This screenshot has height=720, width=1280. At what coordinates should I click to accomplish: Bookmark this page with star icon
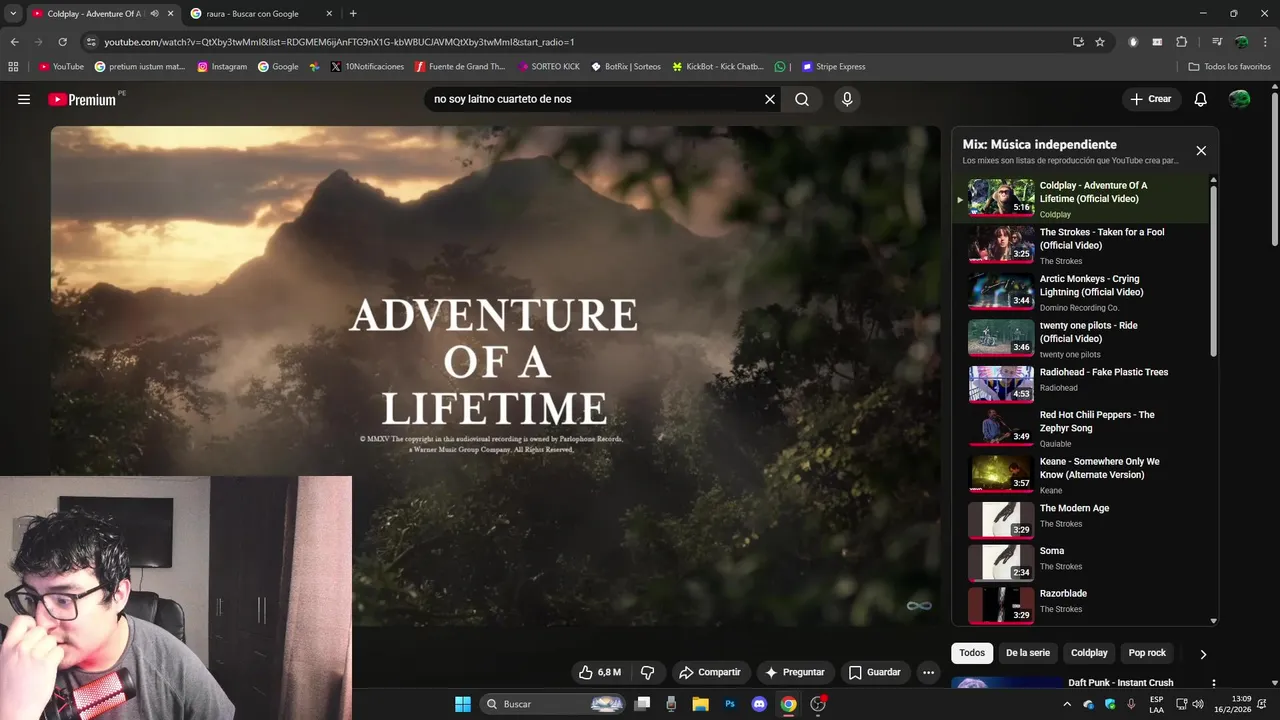point(1100,42)
